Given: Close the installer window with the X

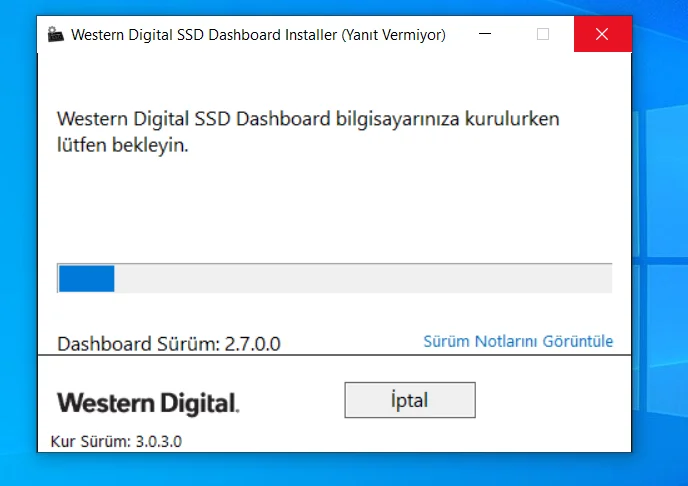Looking at the screenshot, I should pos(602,34).
